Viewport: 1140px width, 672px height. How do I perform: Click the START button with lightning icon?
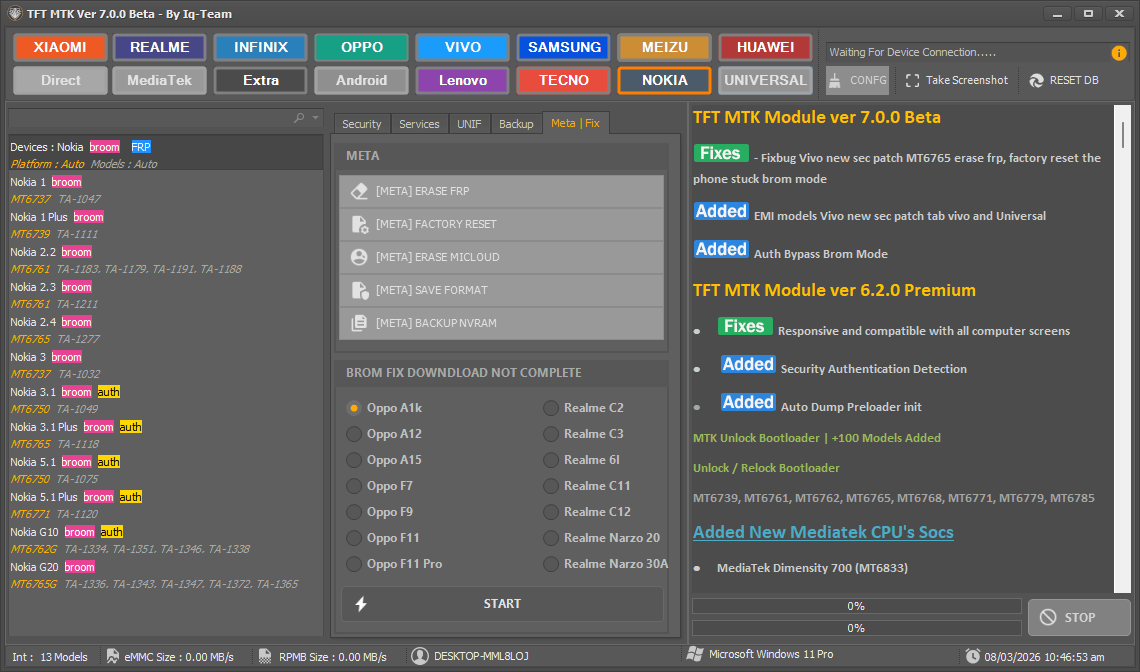coord(501,603)
